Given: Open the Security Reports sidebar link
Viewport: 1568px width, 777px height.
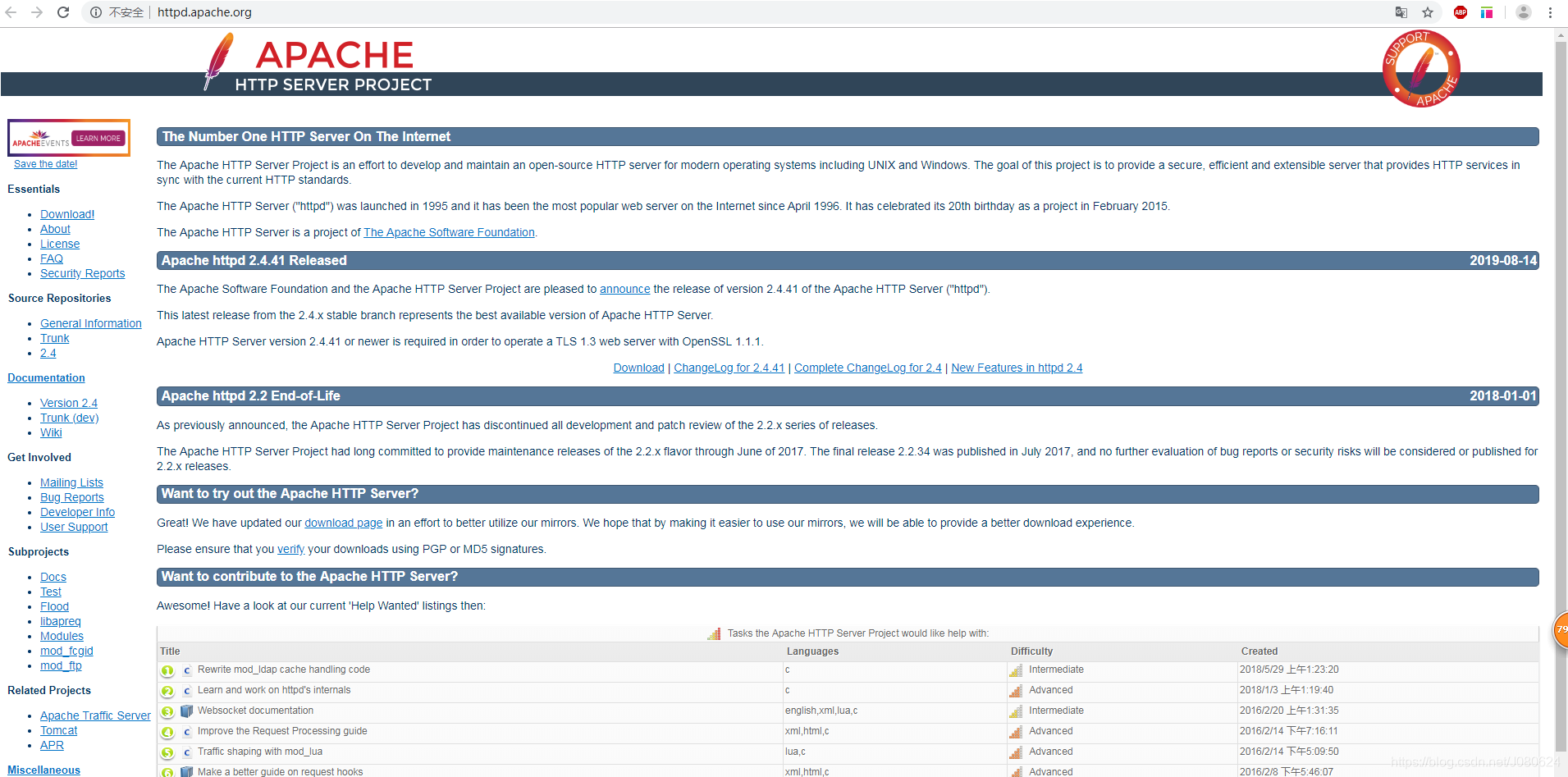Looking at the screenshot, I should click(82, 273).
